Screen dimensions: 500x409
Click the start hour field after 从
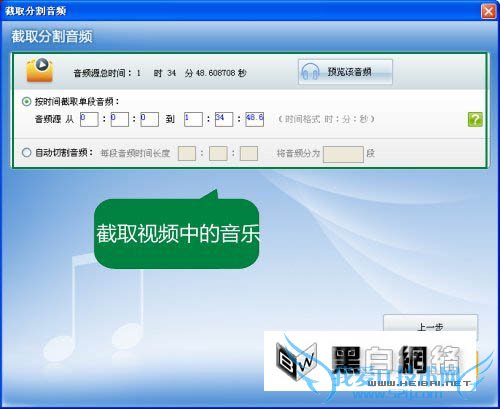[x=89, y=119]
